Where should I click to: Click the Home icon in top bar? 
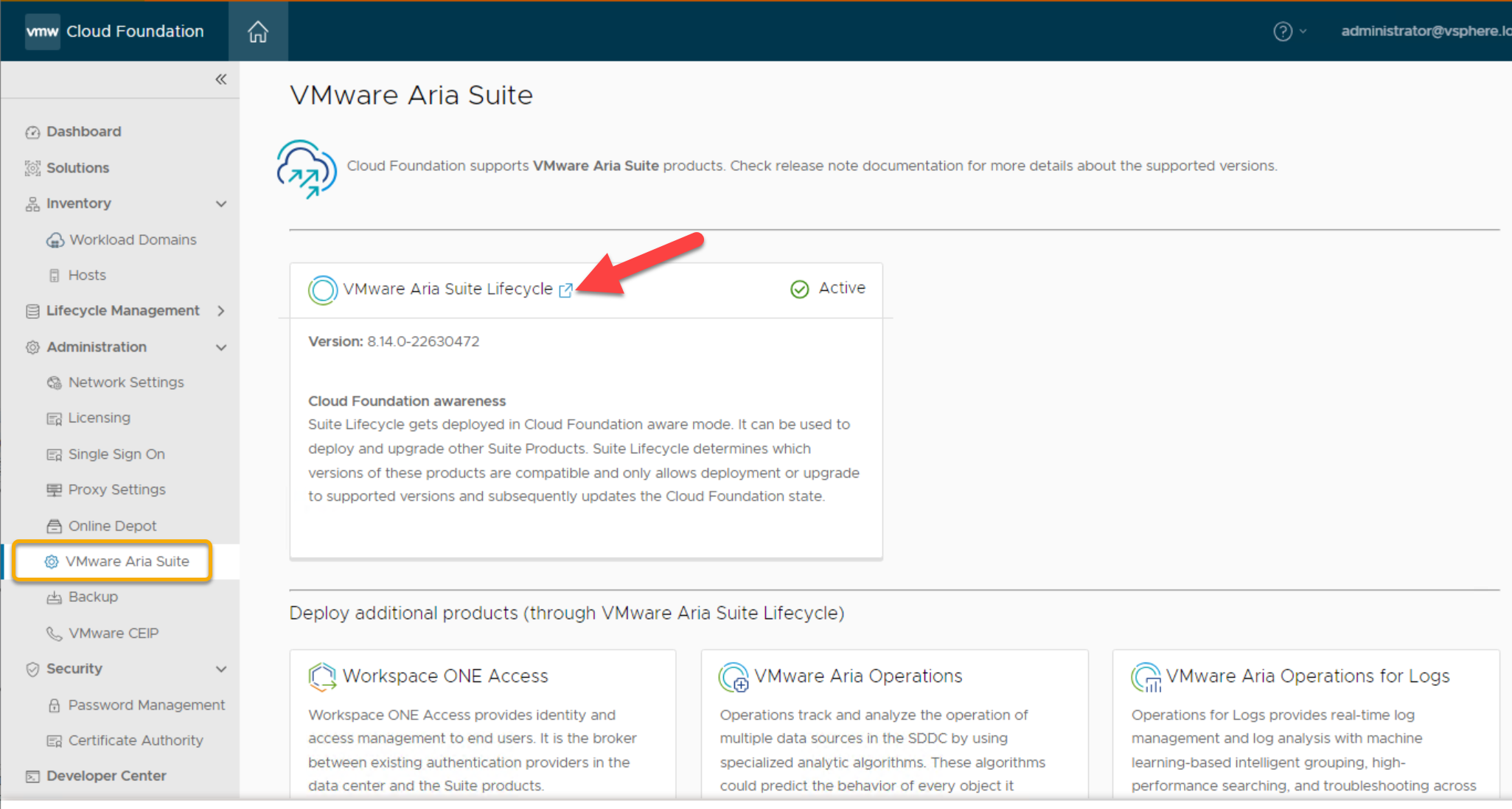(x=257, y=31)
